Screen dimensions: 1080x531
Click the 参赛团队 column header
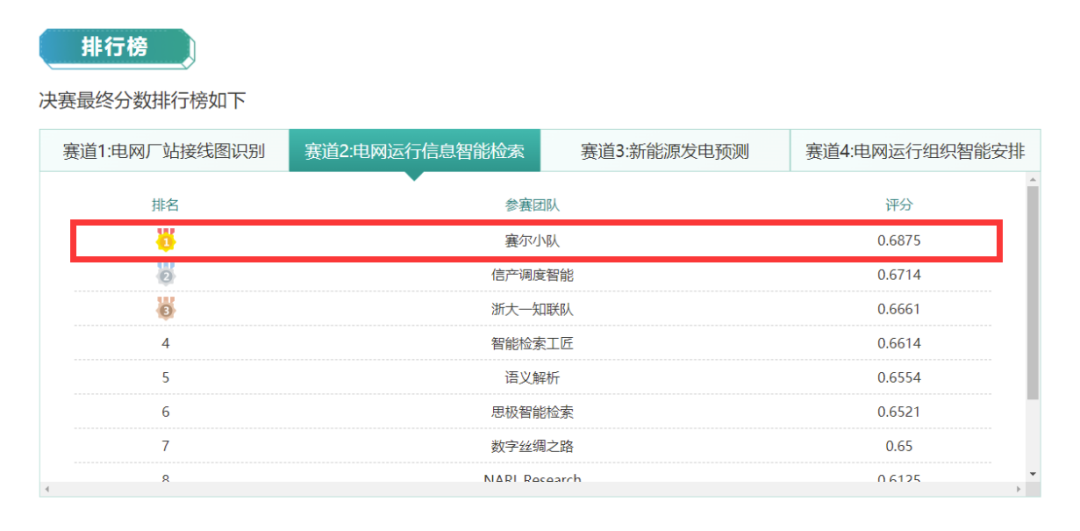pos(532,205)
